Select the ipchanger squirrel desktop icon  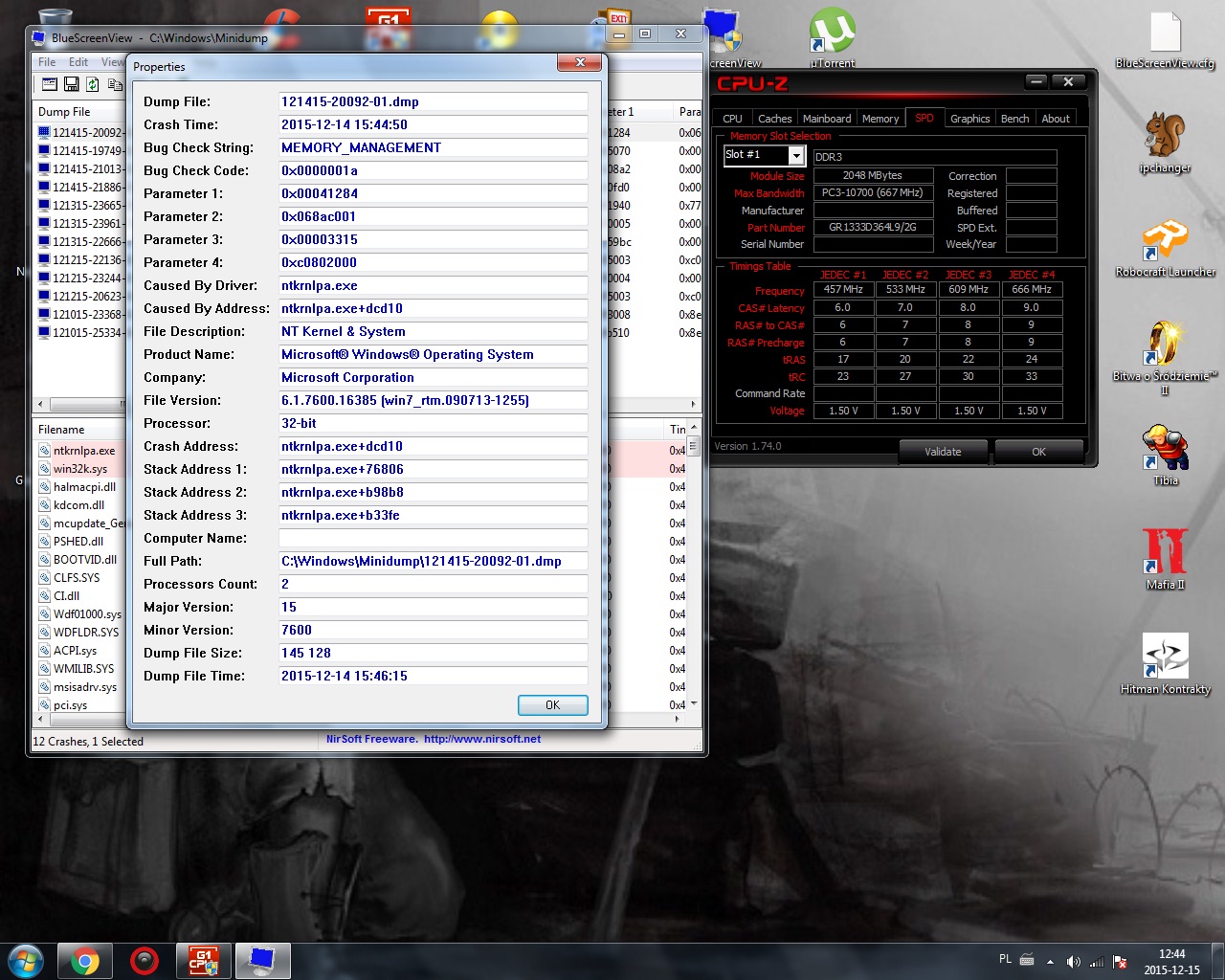pyautogui.click(x=1165, y=144)
